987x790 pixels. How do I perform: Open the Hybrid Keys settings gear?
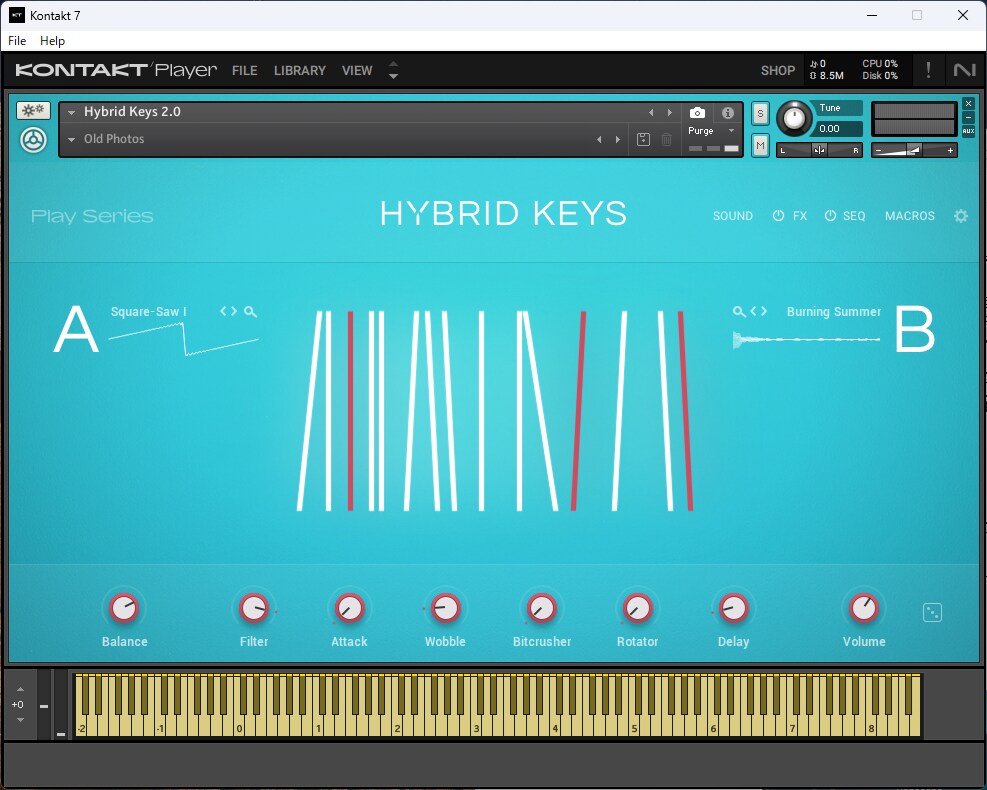tap(961, 216)
